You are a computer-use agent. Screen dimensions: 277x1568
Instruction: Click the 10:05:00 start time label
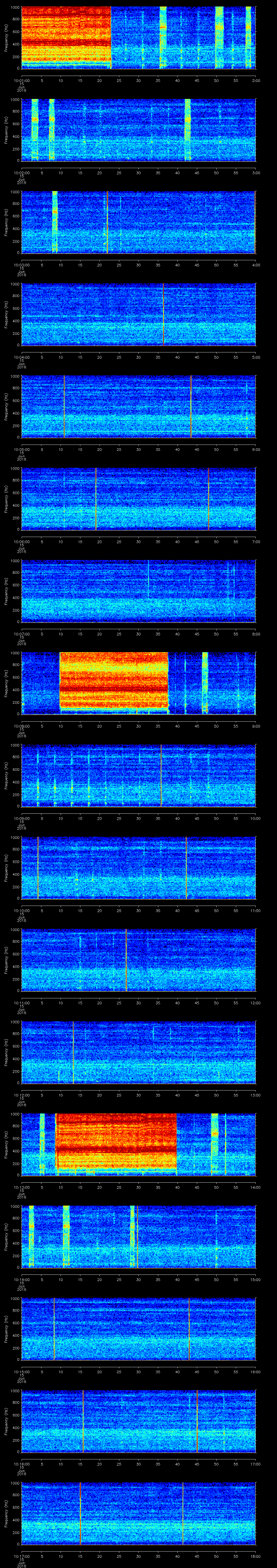click(x=21, y=449)
